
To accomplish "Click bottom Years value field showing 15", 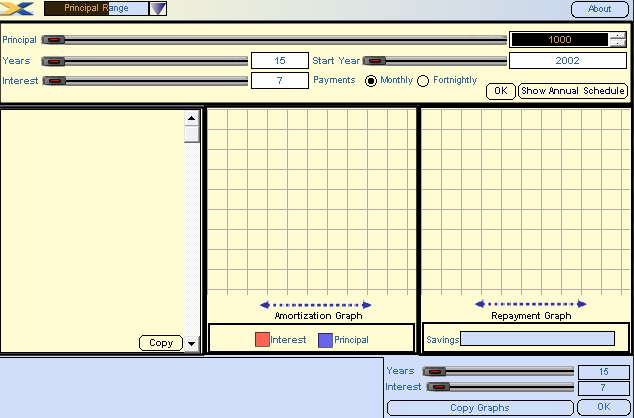I will (603, 372).
